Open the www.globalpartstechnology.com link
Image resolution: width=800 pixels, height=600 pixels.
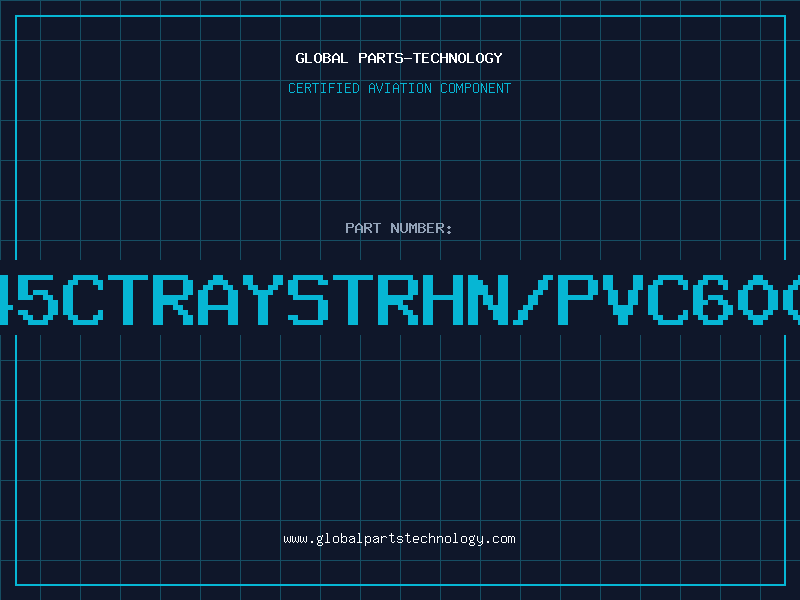click(399, 539)
